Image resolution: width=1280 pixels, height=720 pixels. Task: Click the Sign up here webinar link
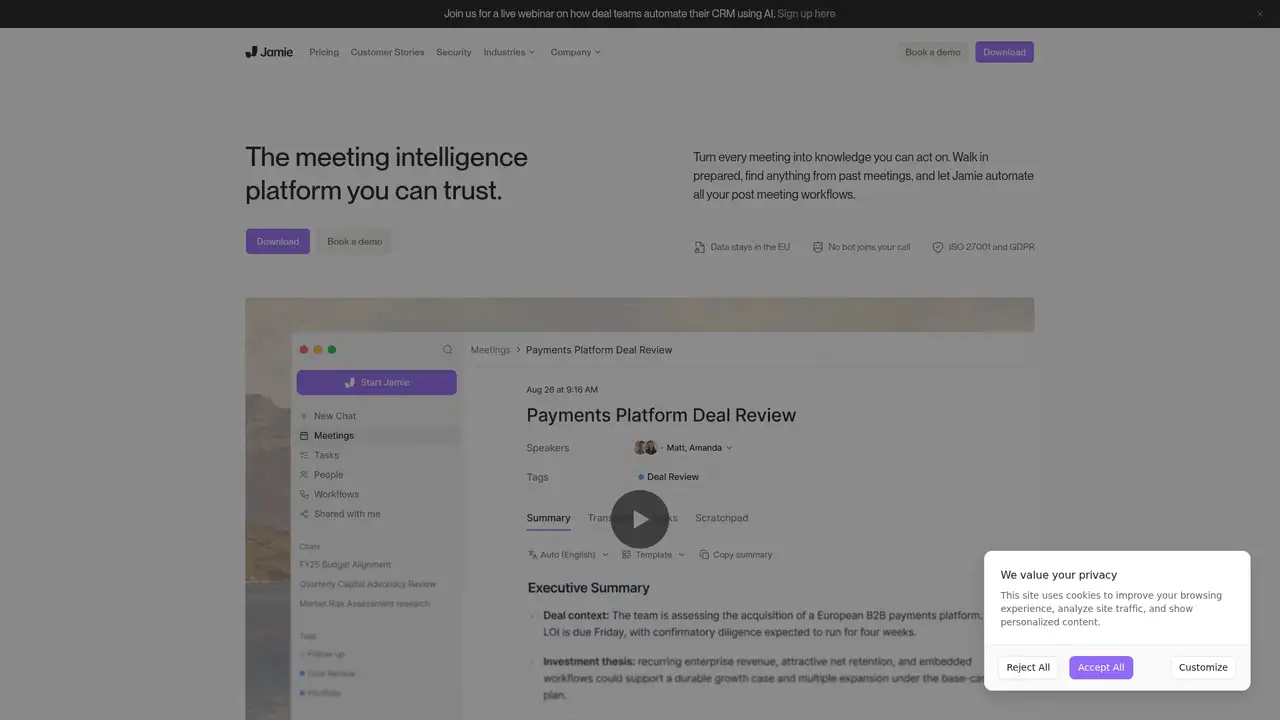tap(806, 14)
